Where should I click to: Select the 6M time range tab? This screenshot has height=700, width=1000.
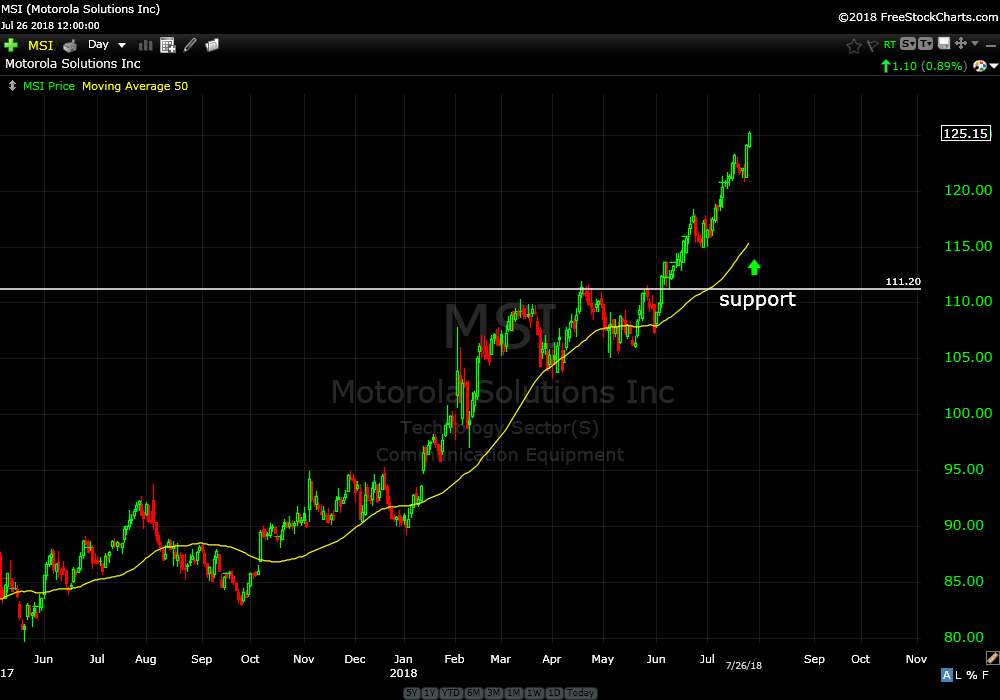point(473,693)
